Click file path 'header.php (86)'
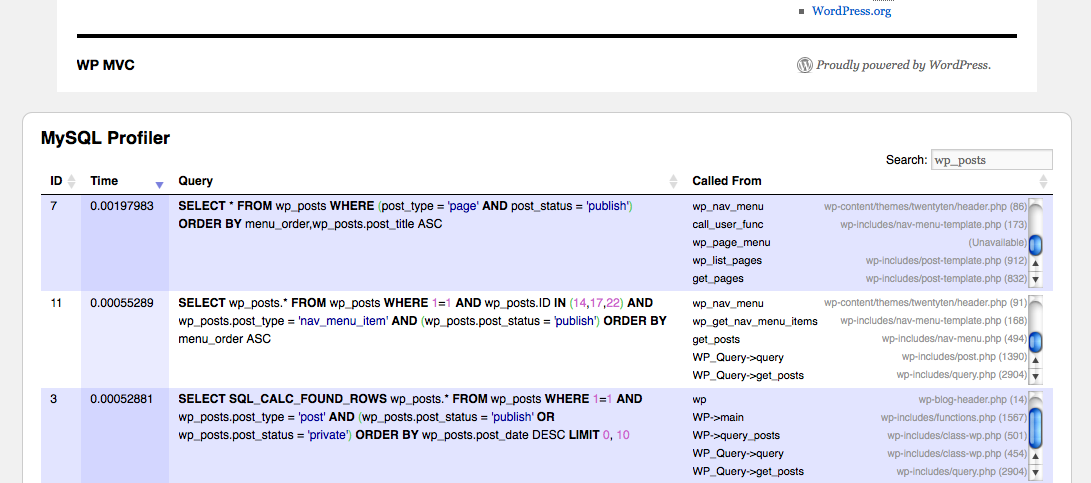 [925, 206]
